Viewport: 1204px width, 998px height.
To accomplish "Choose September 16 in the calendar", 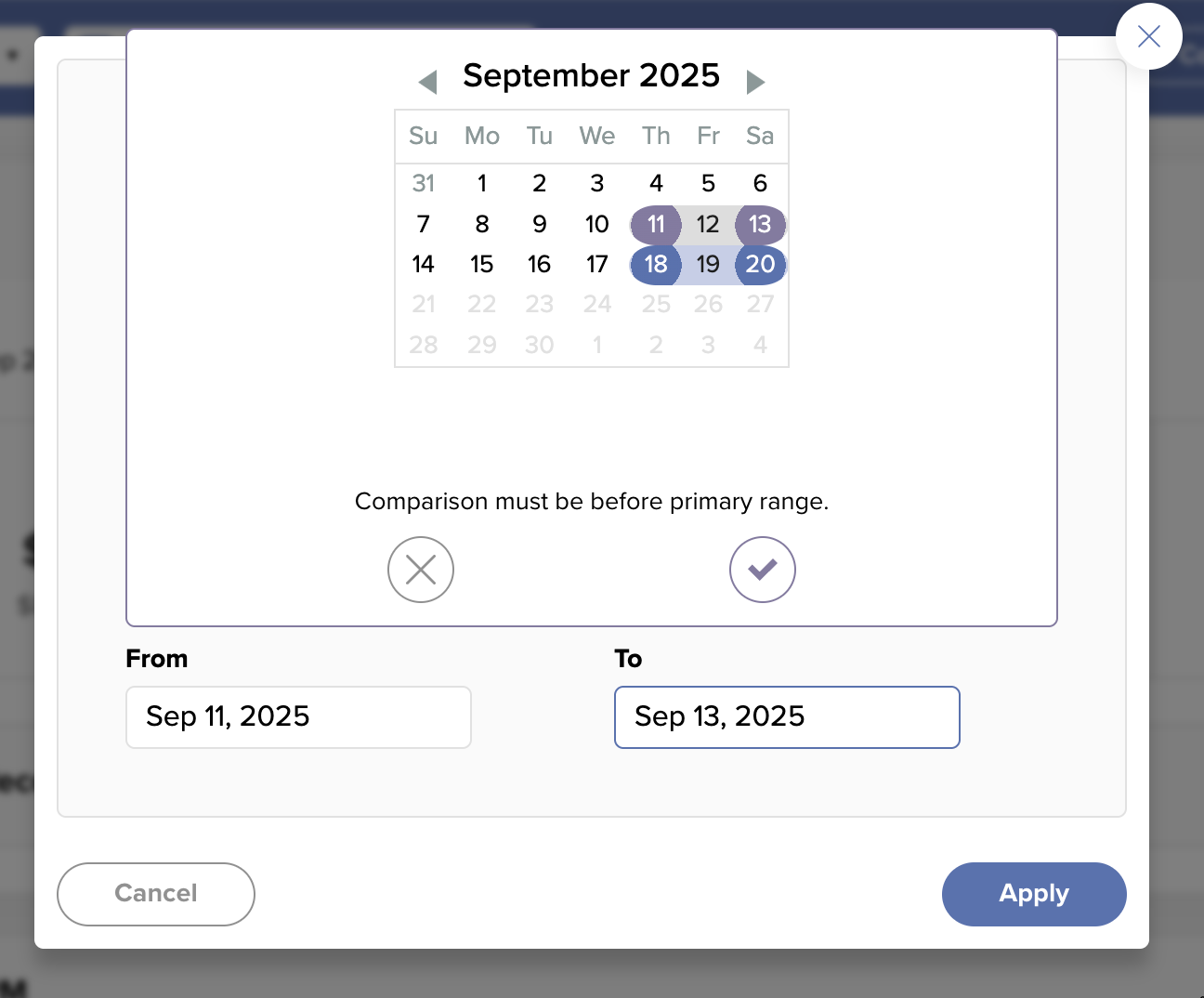I will click(539, 265).
